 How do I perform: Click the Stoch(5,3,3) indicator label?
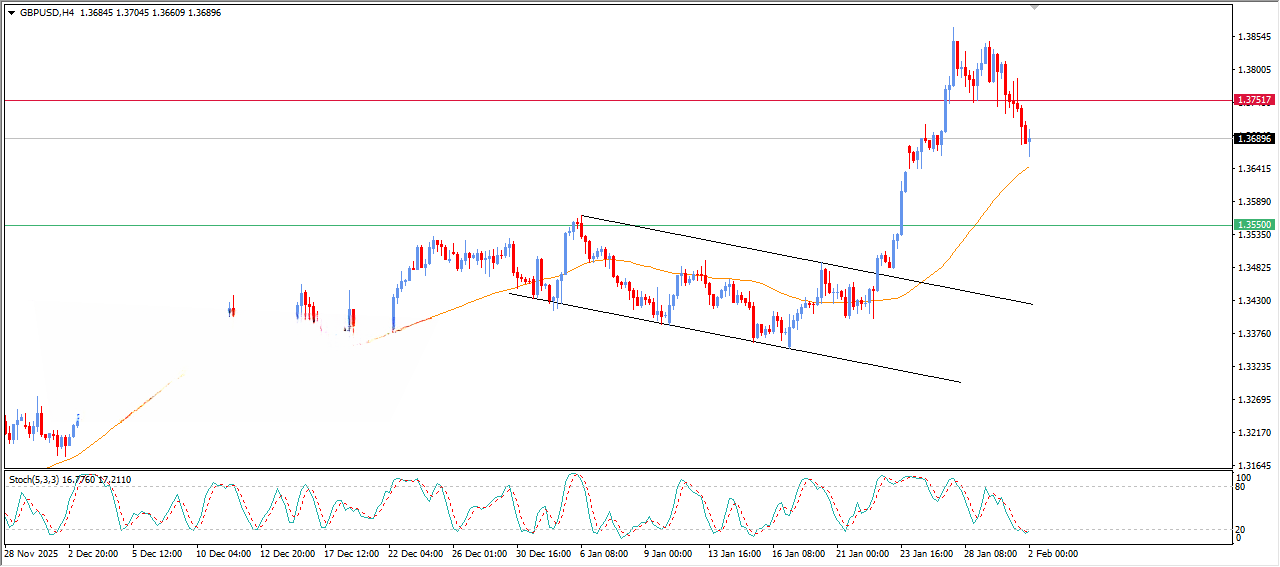36,480
